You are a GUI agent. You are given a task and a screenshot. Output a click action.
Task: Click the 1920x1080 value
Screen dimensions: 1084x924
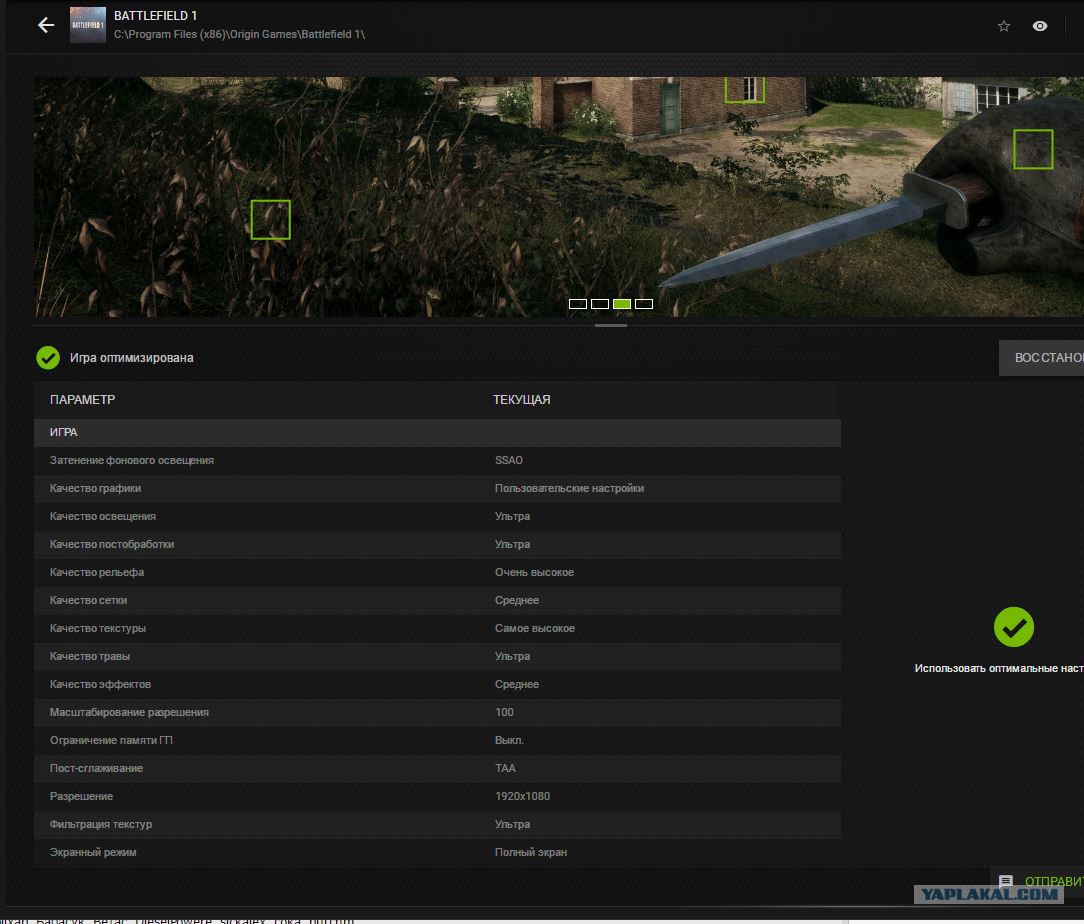coord(523,796)
